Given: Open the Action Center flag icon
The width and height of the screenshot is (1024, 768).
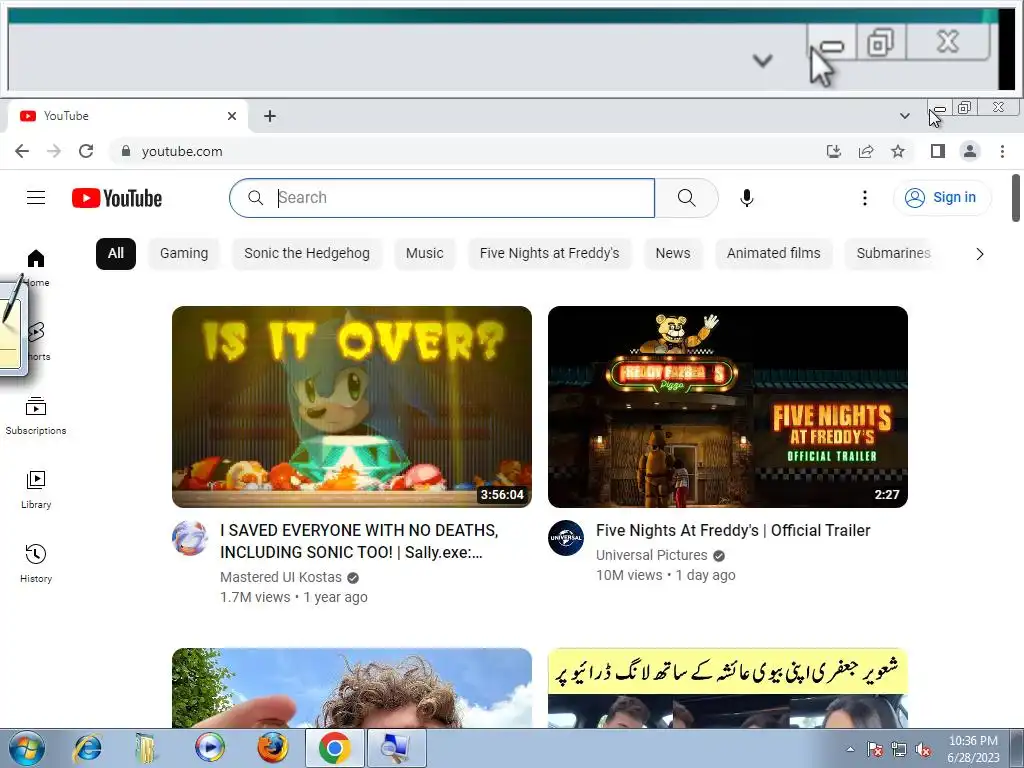Looking at the screenshot, I should pyautogui.click(x=875, y=750).
